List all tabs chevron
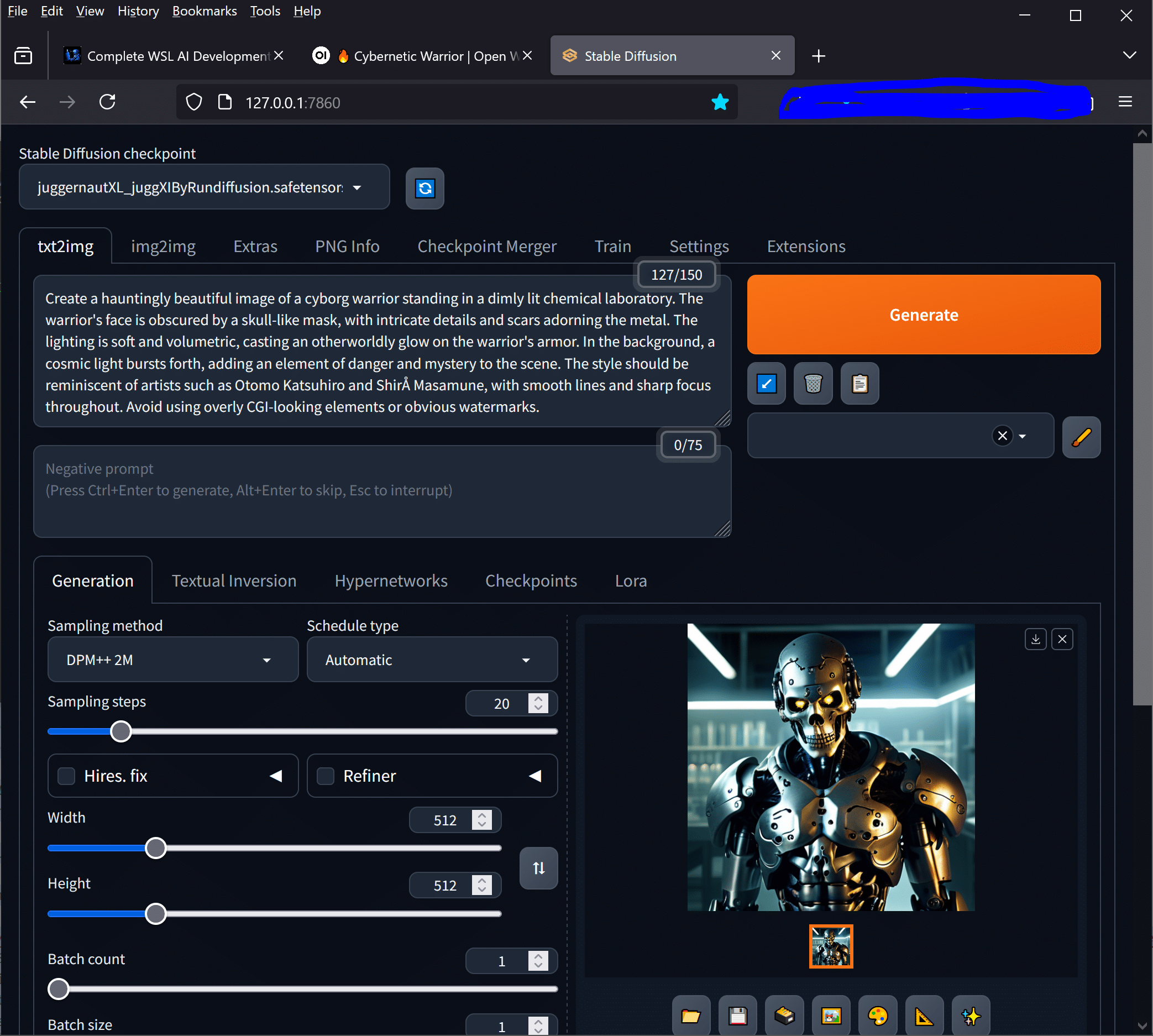The height and width of the screenshot is (1036, 1153). coord(1129,55)
